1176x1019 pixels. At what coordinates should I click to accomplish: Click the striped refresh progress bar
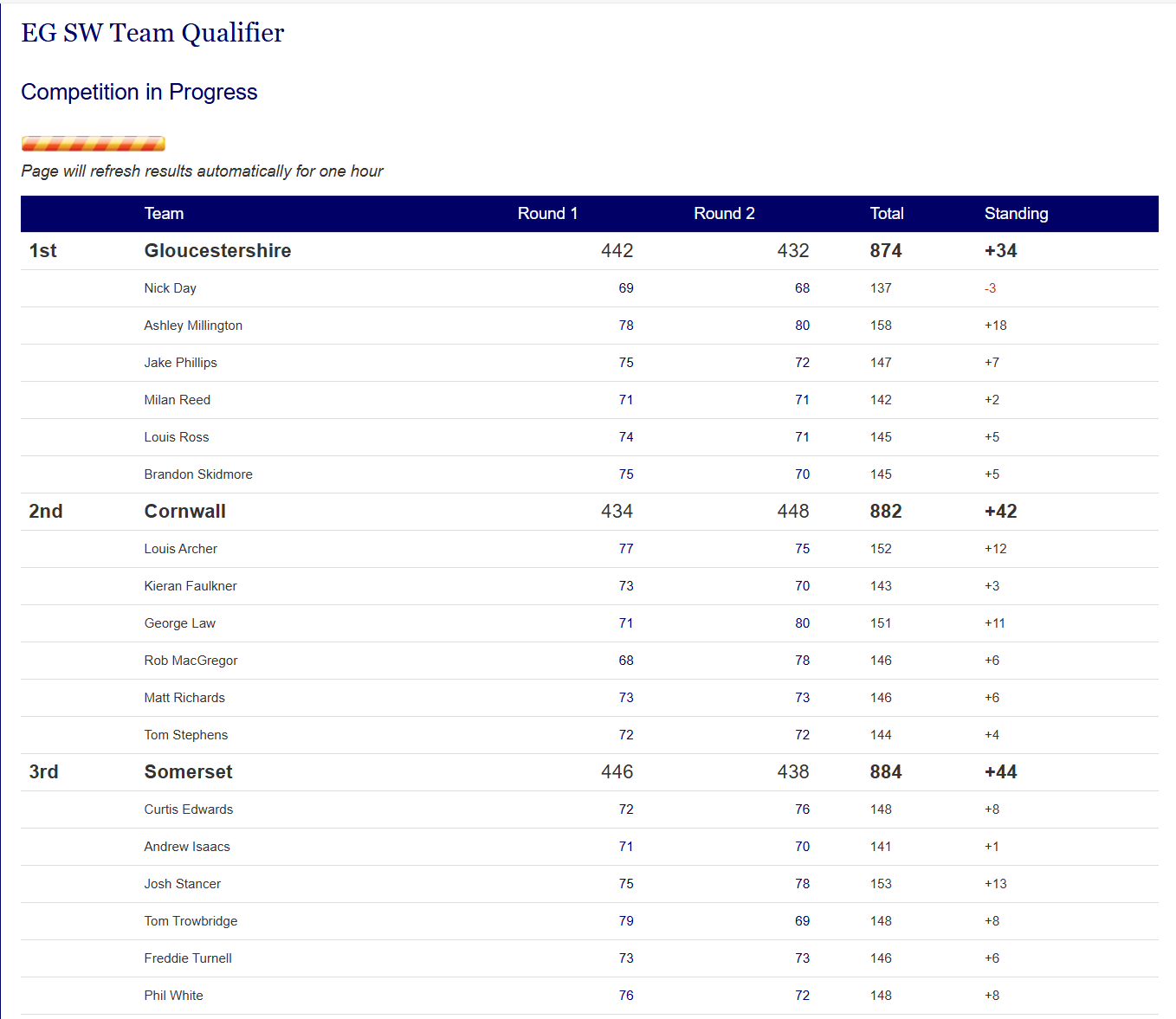(94, 144)
